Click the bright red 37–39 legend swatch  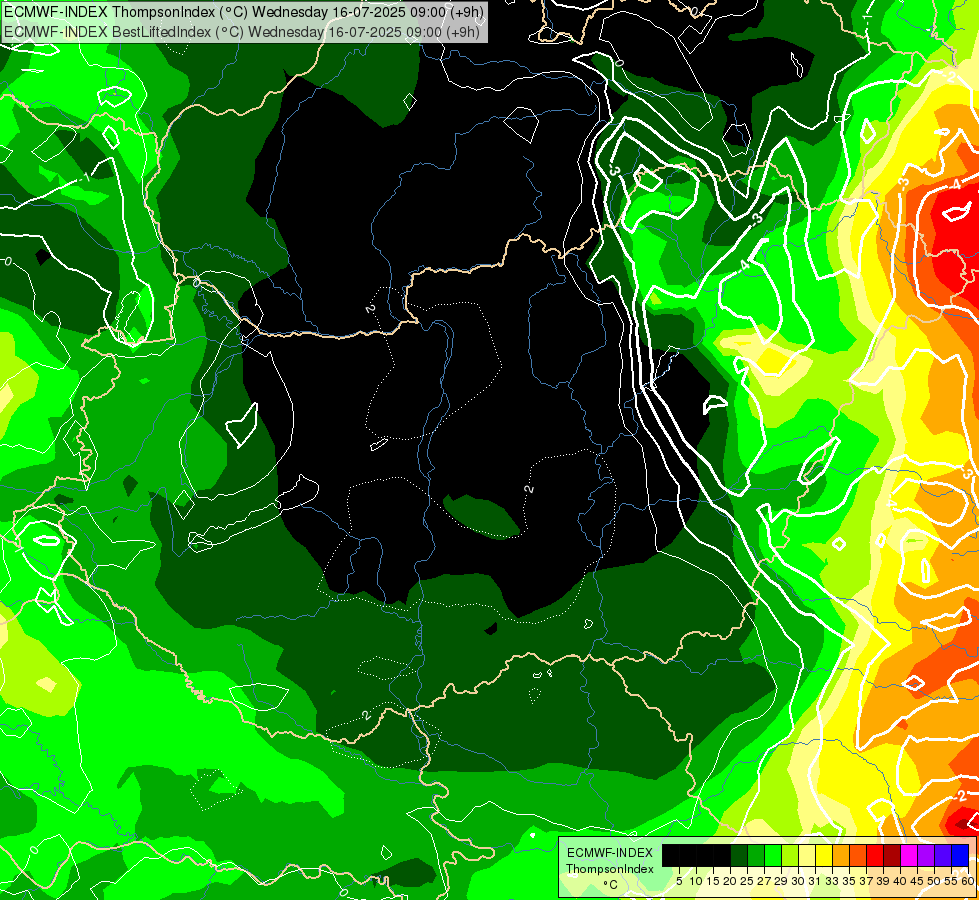(x=875, y=855)
